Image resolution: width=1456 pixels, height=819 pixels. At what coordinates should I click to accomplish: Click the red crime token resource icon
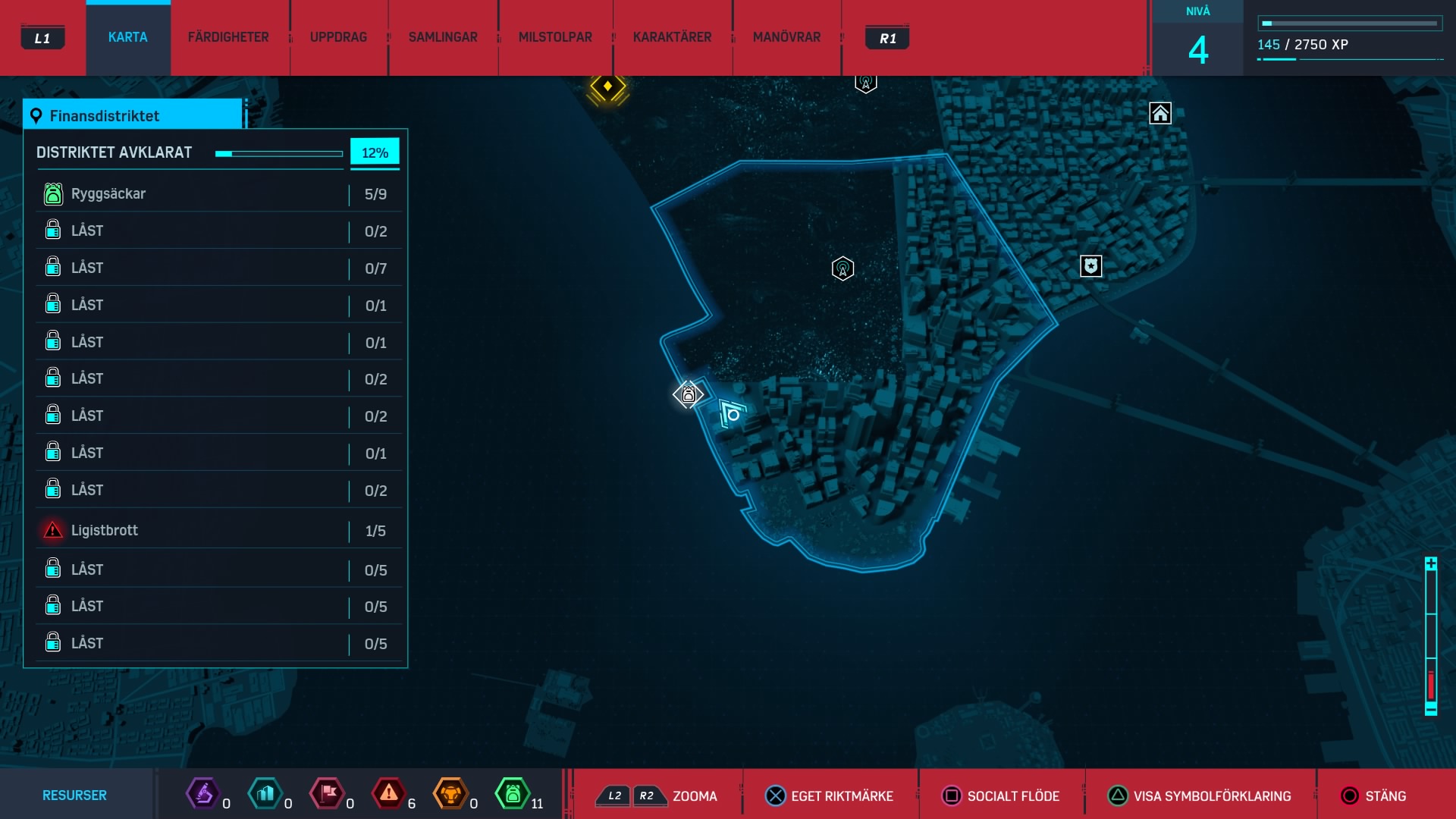tap(389, 794)
